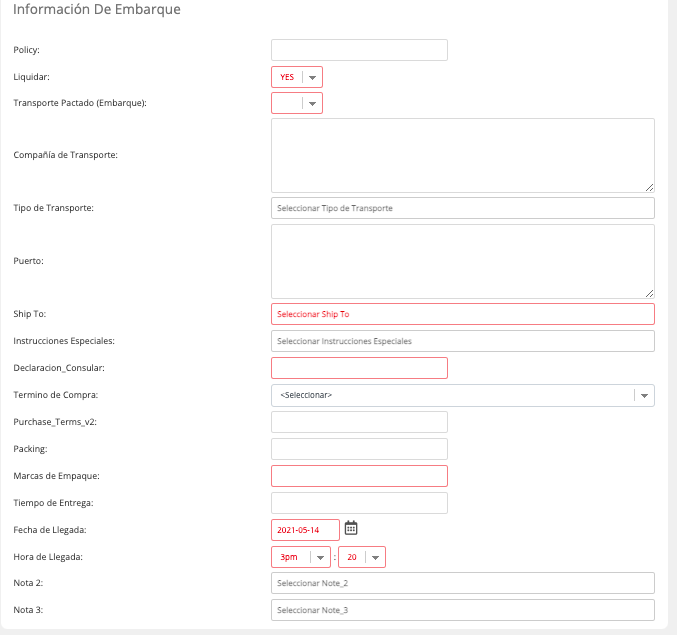Click the Marcas de Empaque input field
The width and height of the screenshot is (677, 635).
click(x=359, y=476)
